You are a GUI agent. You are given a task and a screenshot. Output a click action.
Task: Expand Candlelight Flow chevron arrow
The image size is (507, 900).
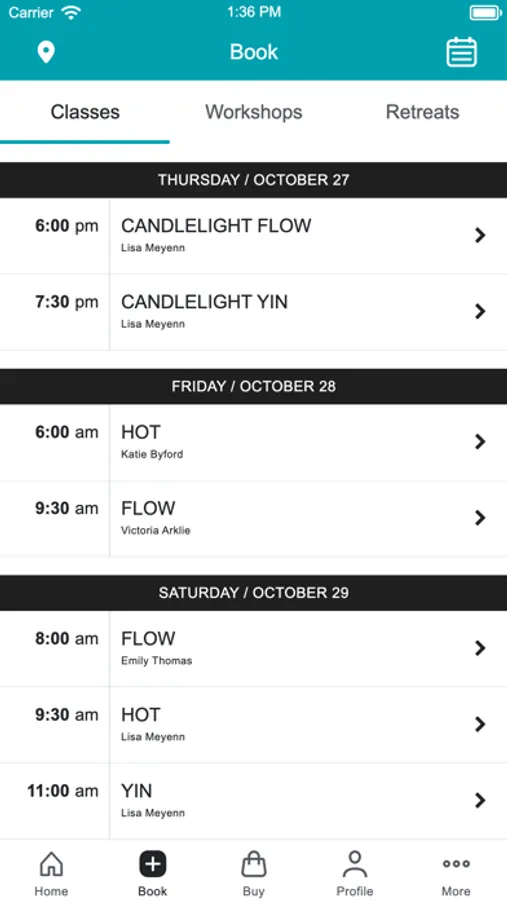(480, 235)
